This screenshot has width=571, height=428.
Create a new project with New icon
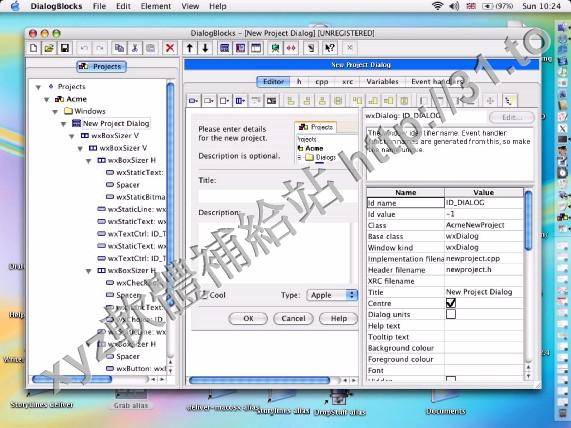tap(34, 48)
